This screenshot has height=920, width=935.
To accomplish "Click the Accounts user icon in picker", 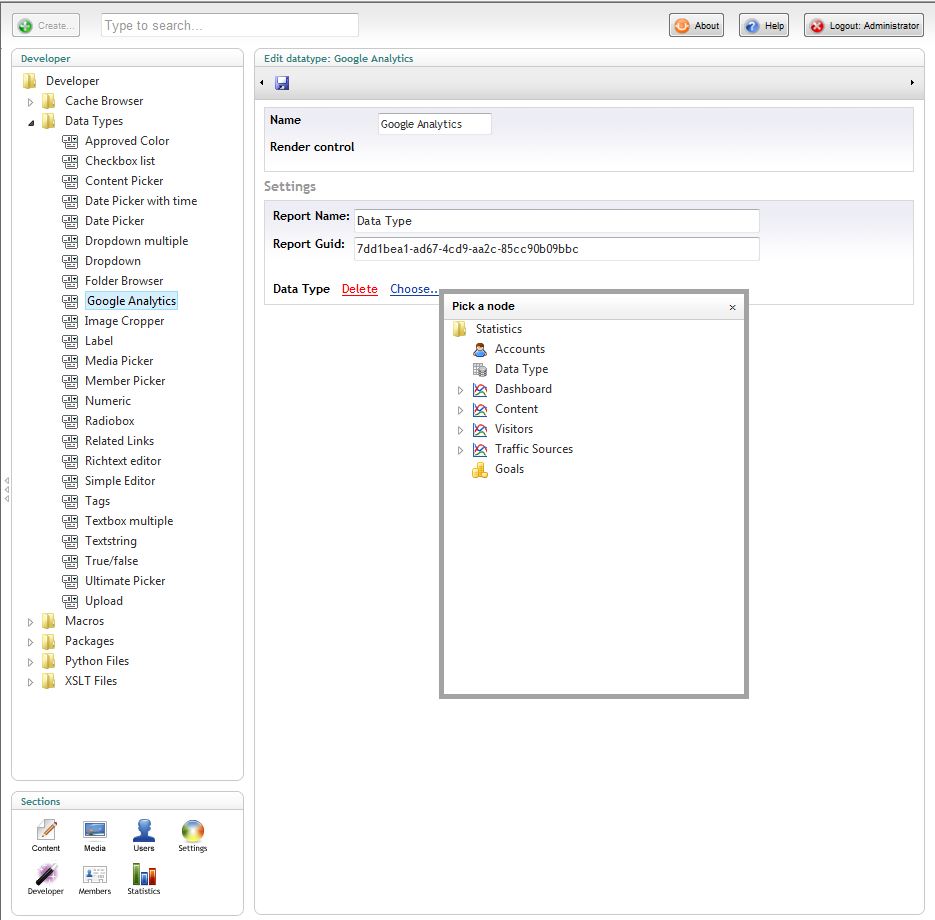I will (479, 349).
